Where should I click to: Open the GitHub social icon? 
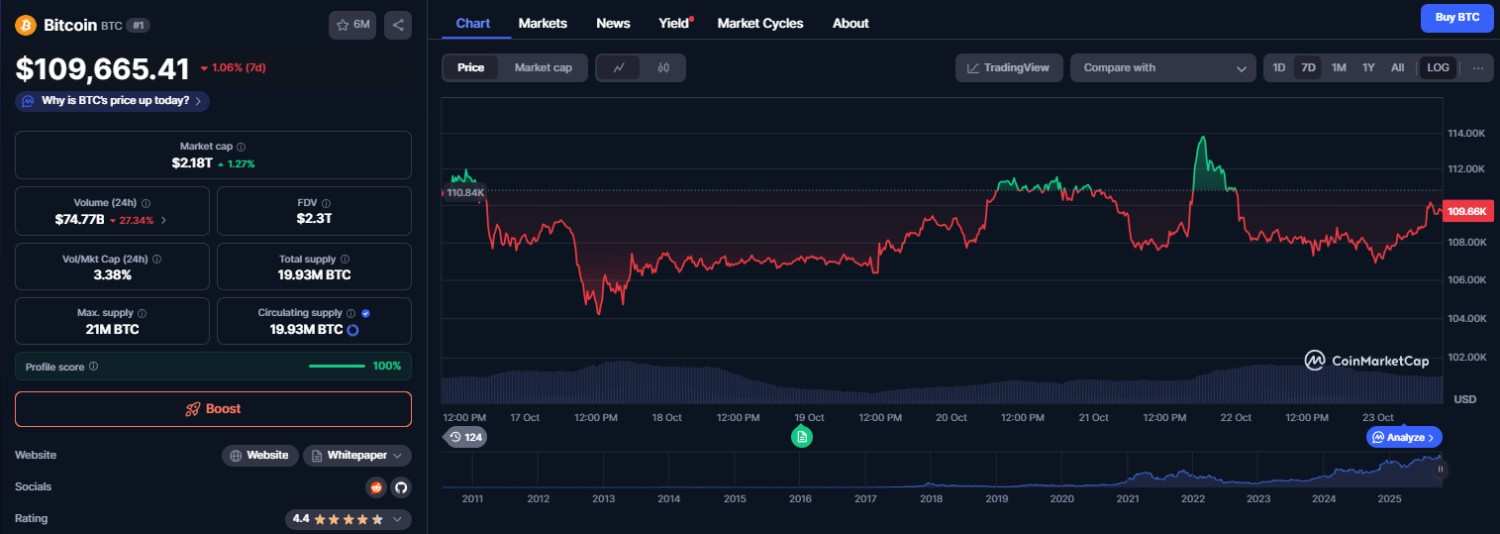click(x=400, y=487)
